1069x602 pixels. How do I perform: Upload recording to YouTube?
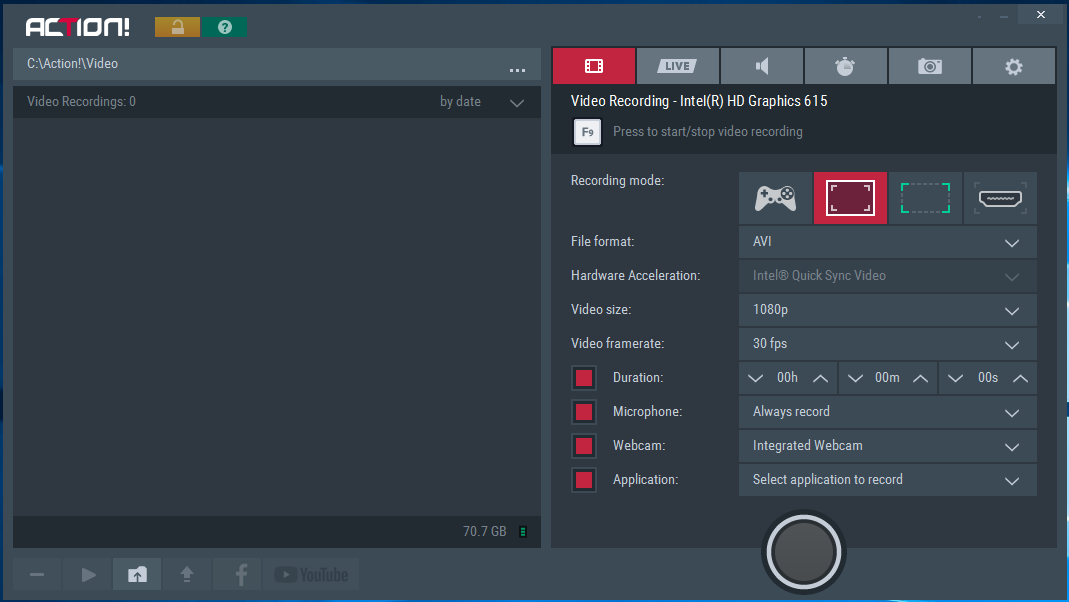[x=311, y=574]
